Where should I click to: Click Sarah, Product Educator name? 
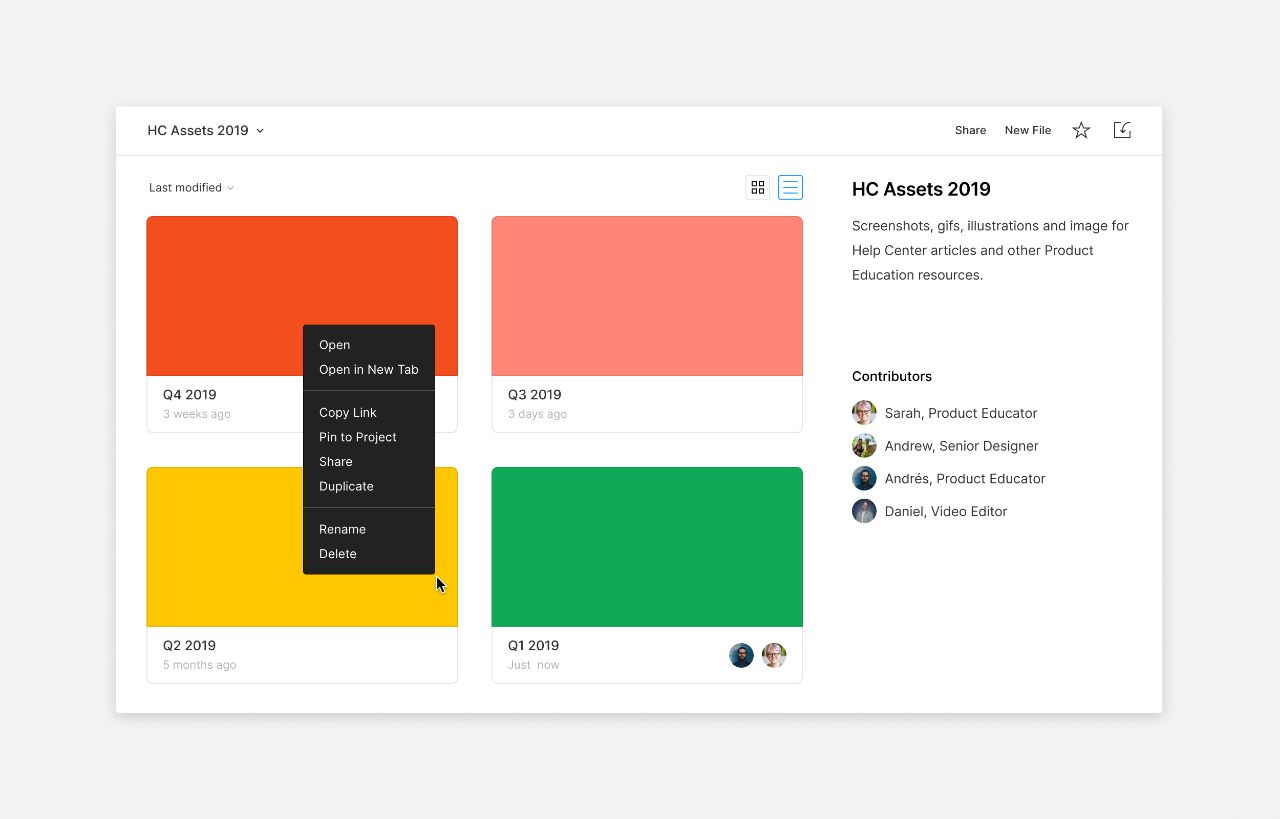[961, 413]
